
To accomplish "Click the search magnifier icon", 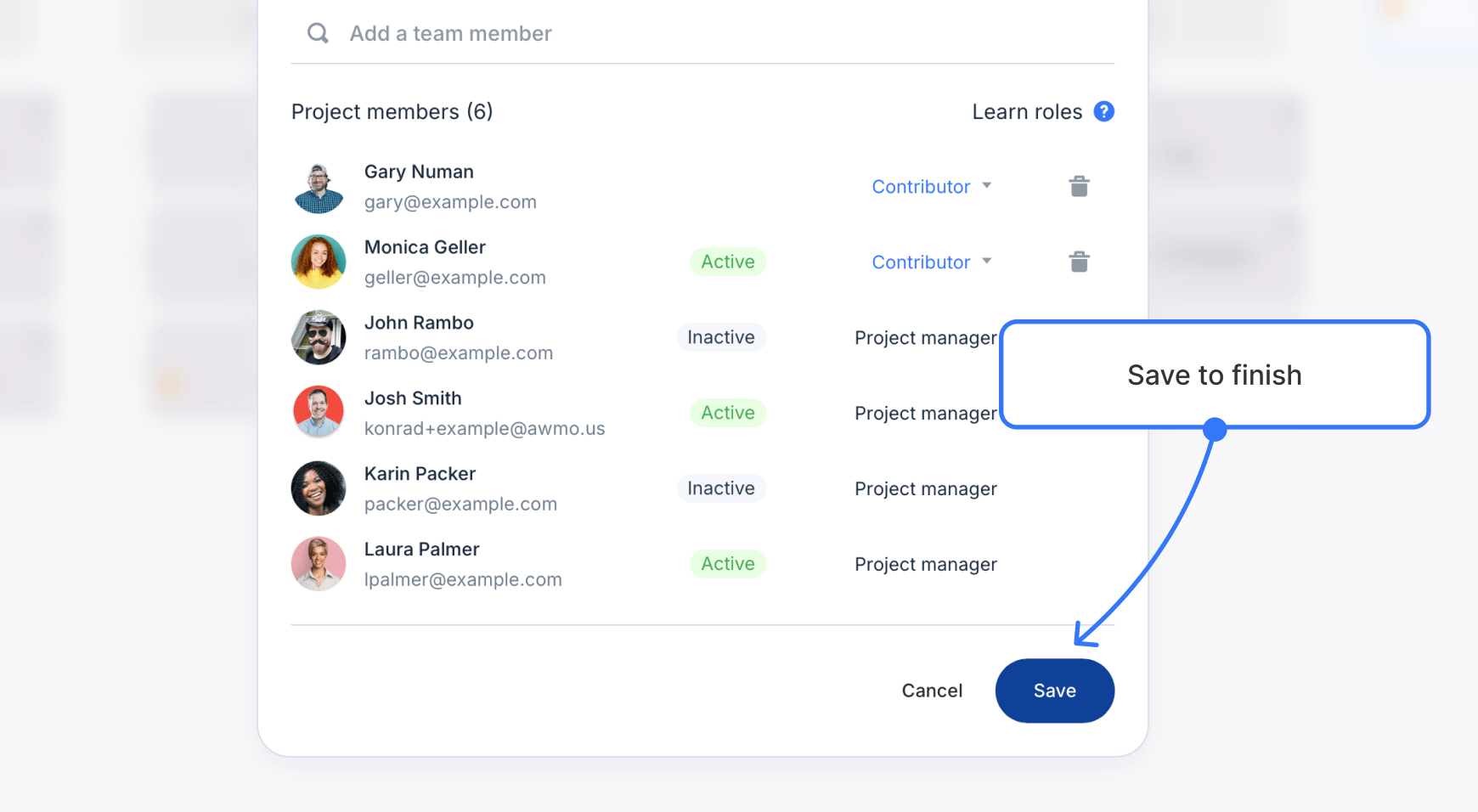I will tap(317, 33).
